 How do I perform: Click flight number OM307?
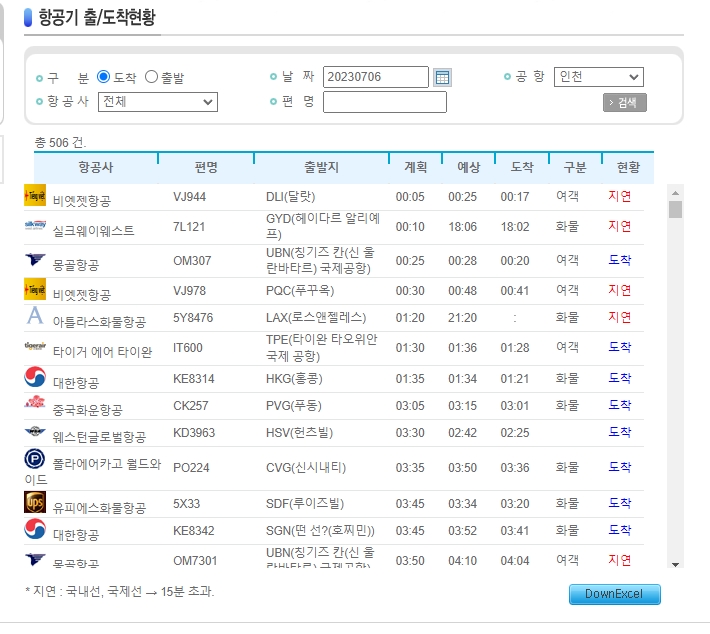pyautogui.click(x=192, y=261)
